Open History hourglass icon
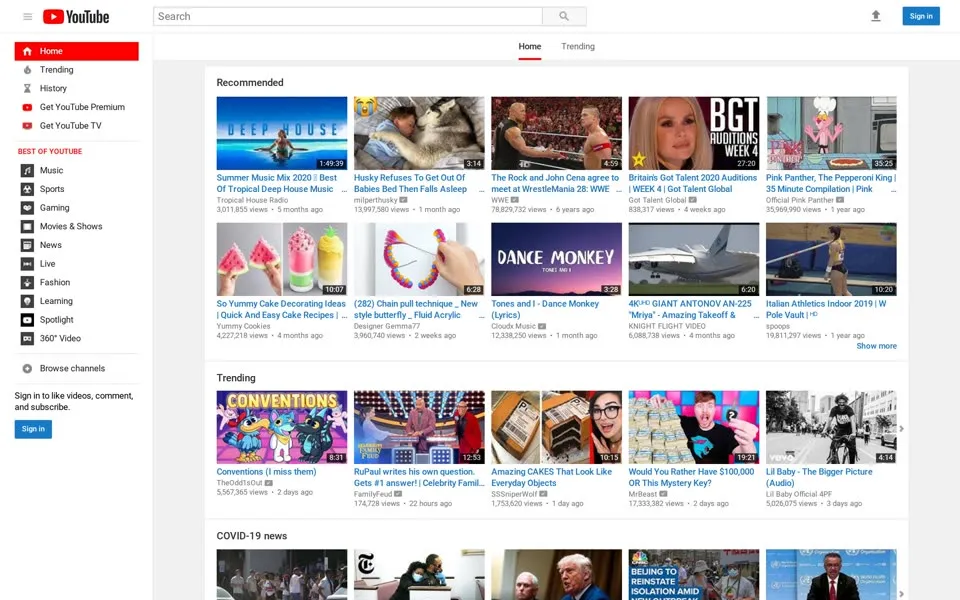 coord(27,88)
